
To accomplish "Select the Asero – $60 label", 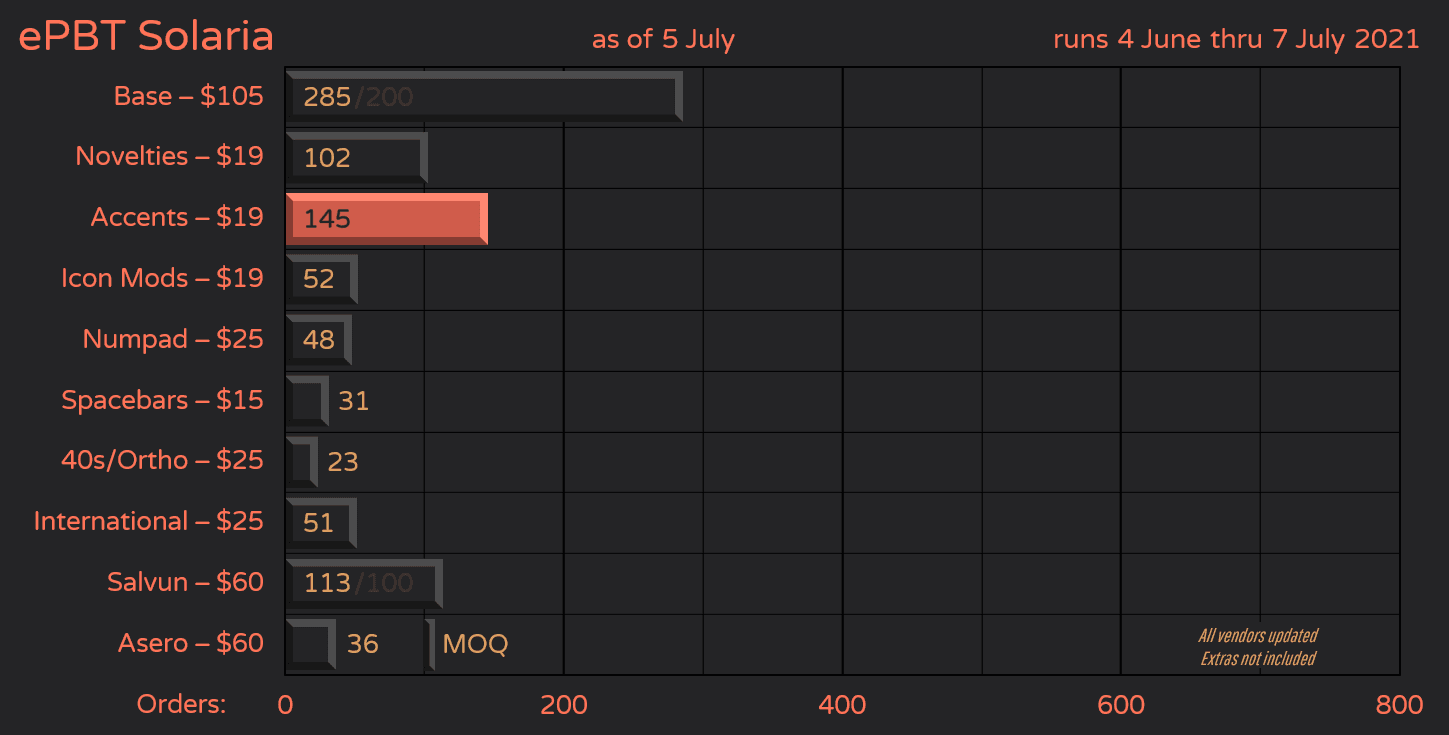I will (x=190, y=644).
